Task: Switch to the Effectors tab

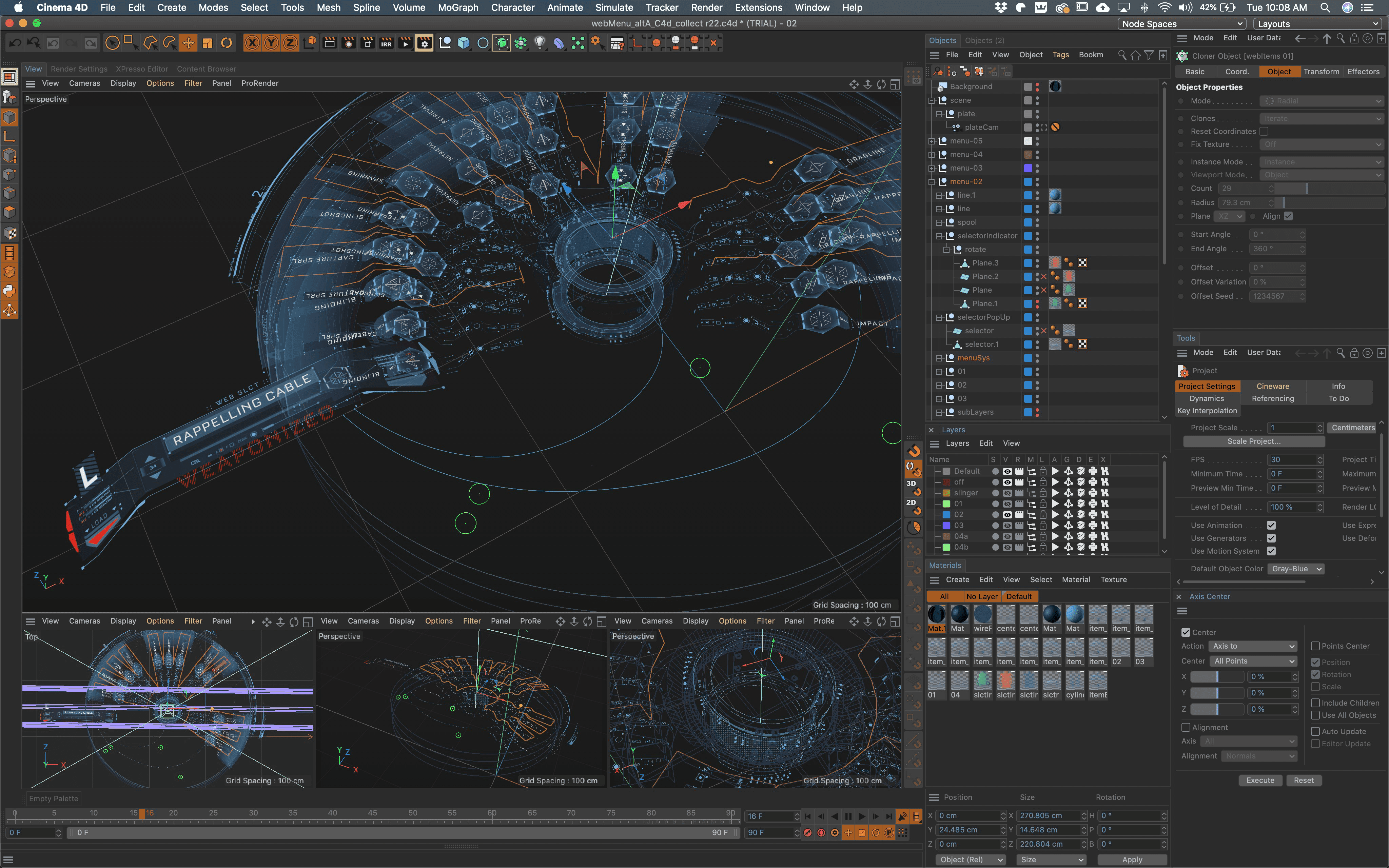Action: coord(1363,72)
